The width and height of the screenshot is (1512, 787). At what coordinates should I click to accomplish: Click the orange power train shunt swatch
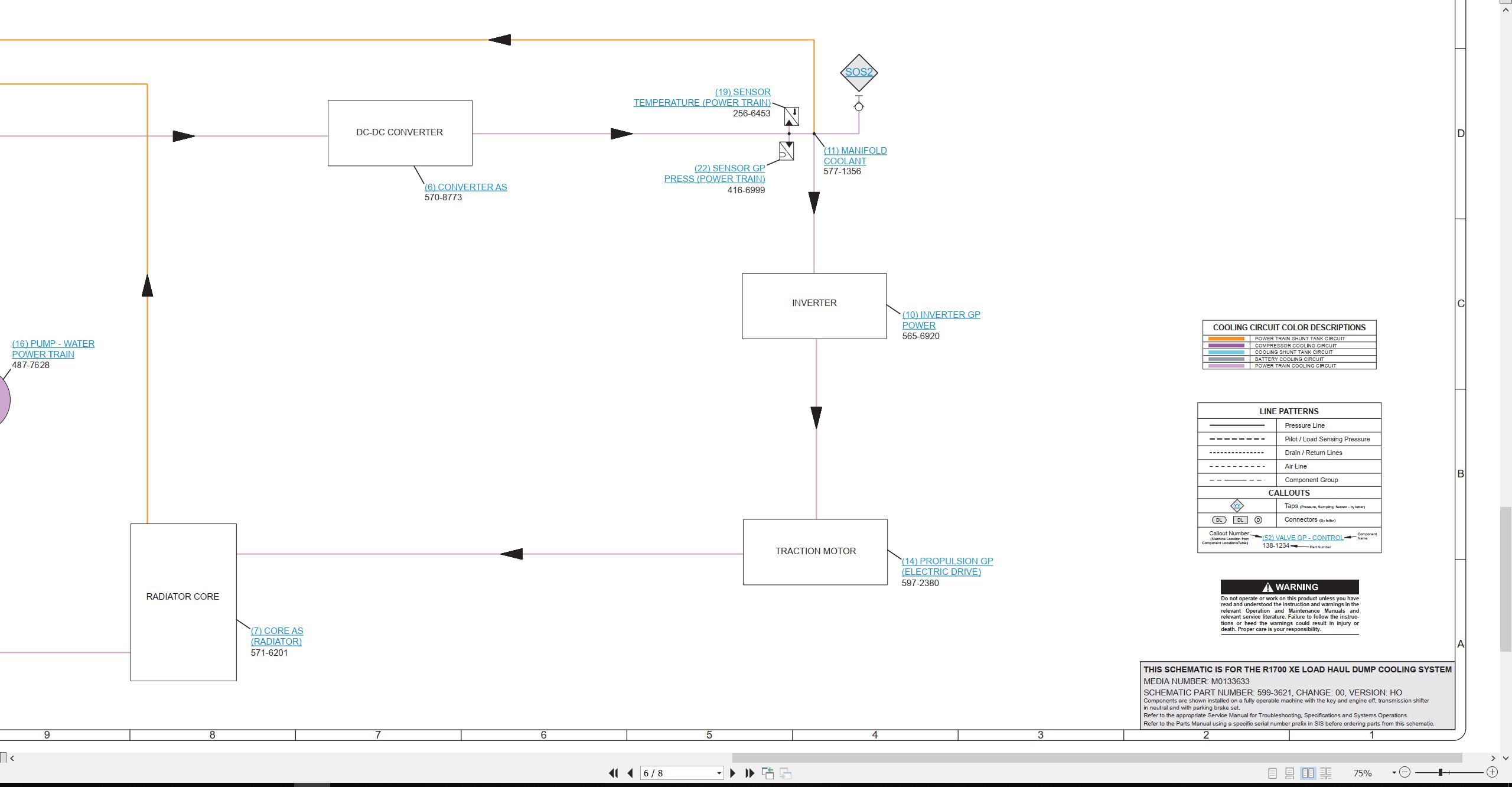click(1226, 339)
